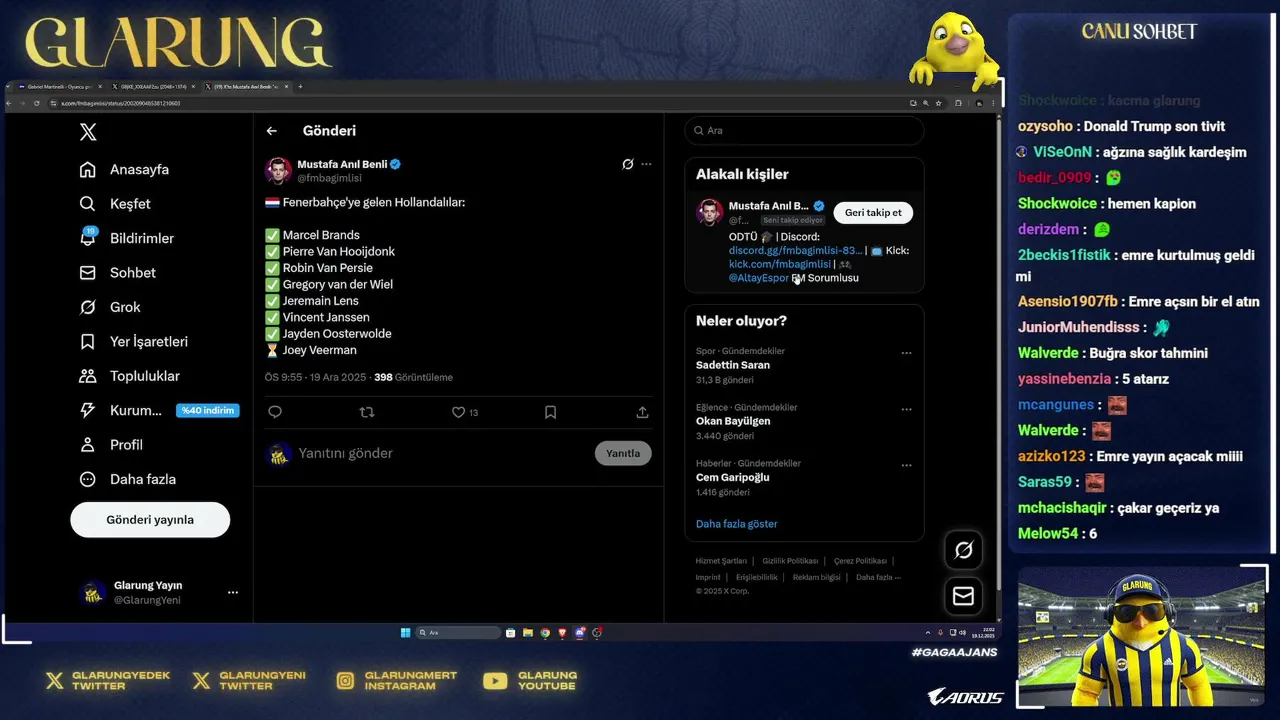Click taskbar Ara search box
This screenshot has width=1280, height=720.
(x=458, y=633)
